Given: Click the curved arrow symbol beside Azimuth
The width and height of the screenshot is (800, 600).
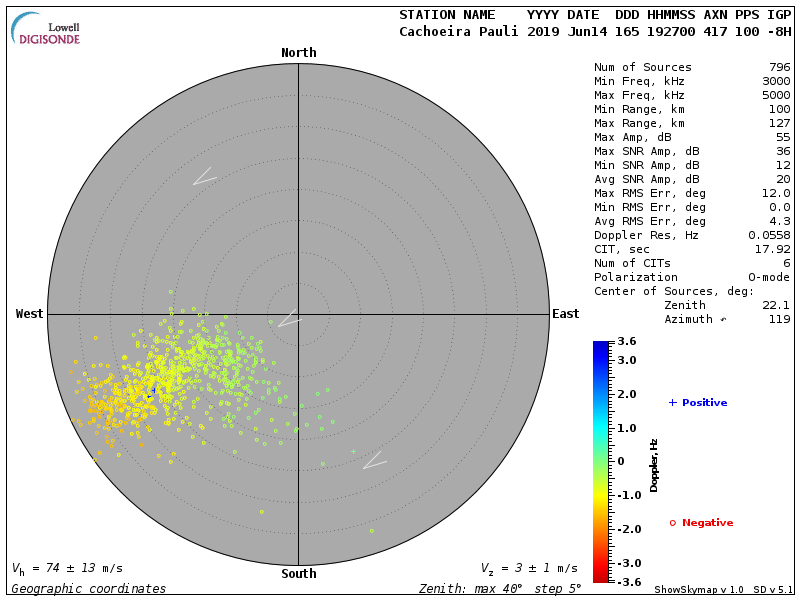Looking at the screenshot, I should (x=724, y=320).
